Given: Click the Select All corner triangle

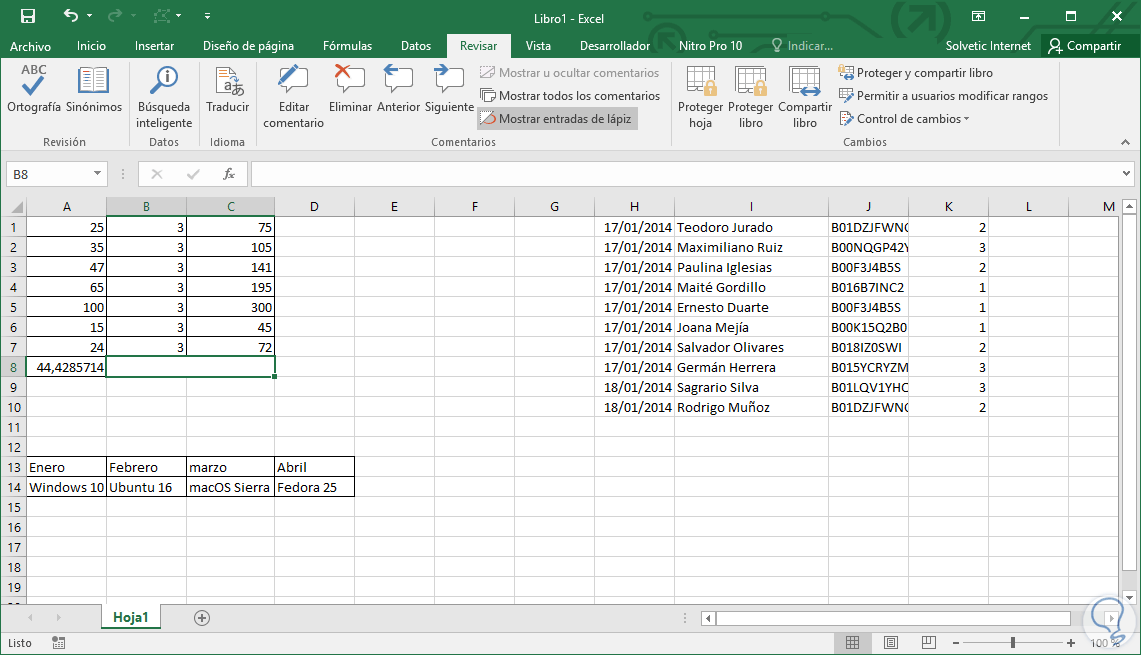Looking at the screenshot, I should [x=15, y=207].
